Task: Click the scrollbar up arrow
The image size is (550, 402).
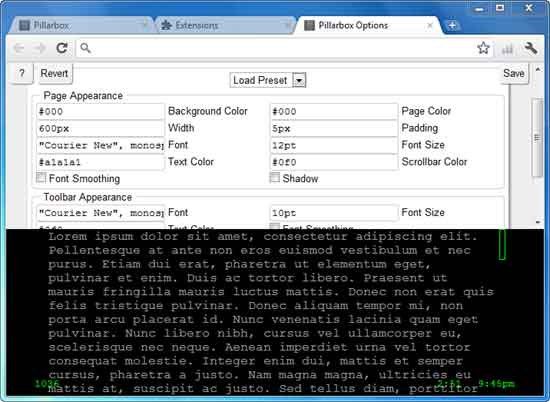Action: pyautogui.click(x=538, y=69)
